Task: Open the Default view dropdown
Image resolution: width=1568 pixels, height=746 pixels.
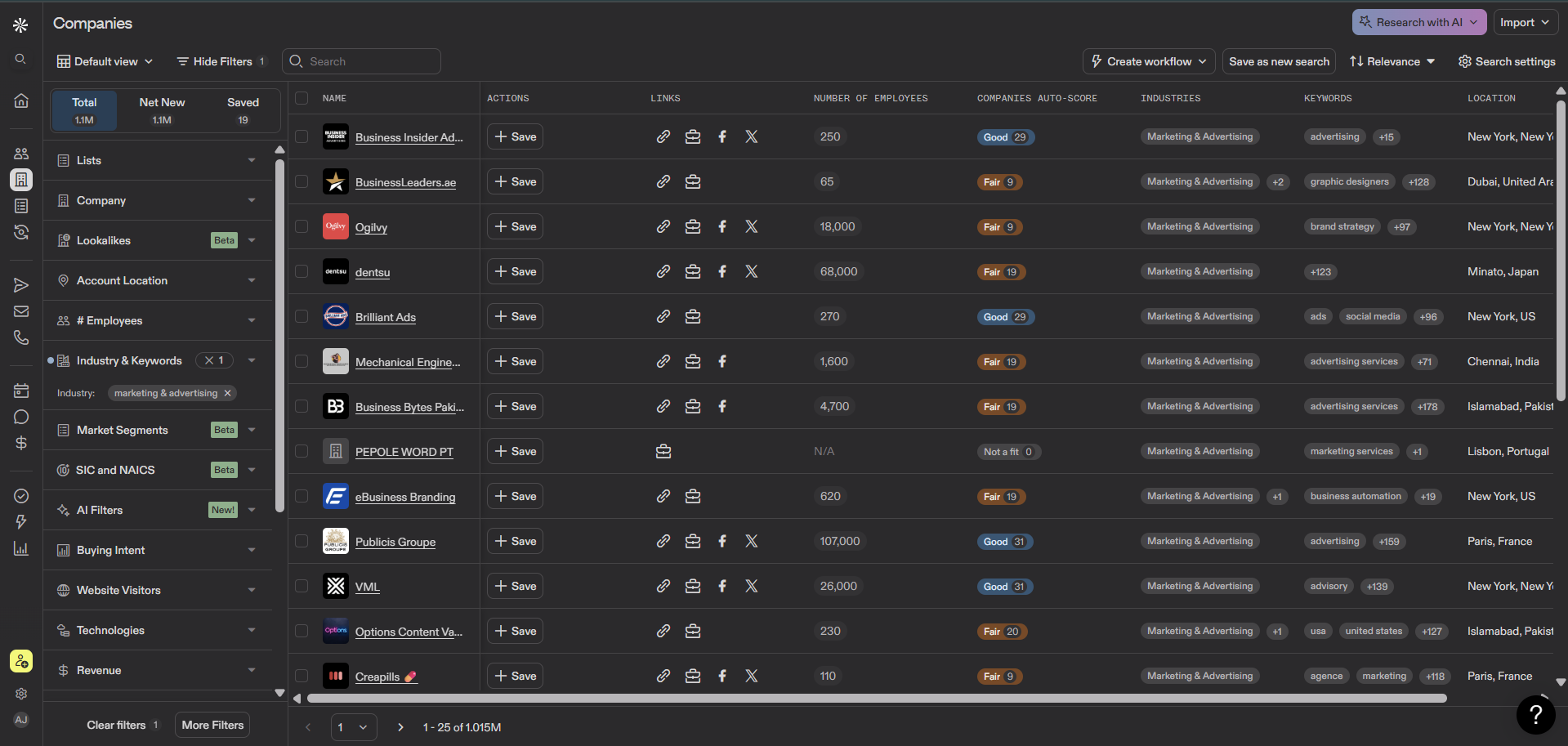Action: [x=105, y=61]
